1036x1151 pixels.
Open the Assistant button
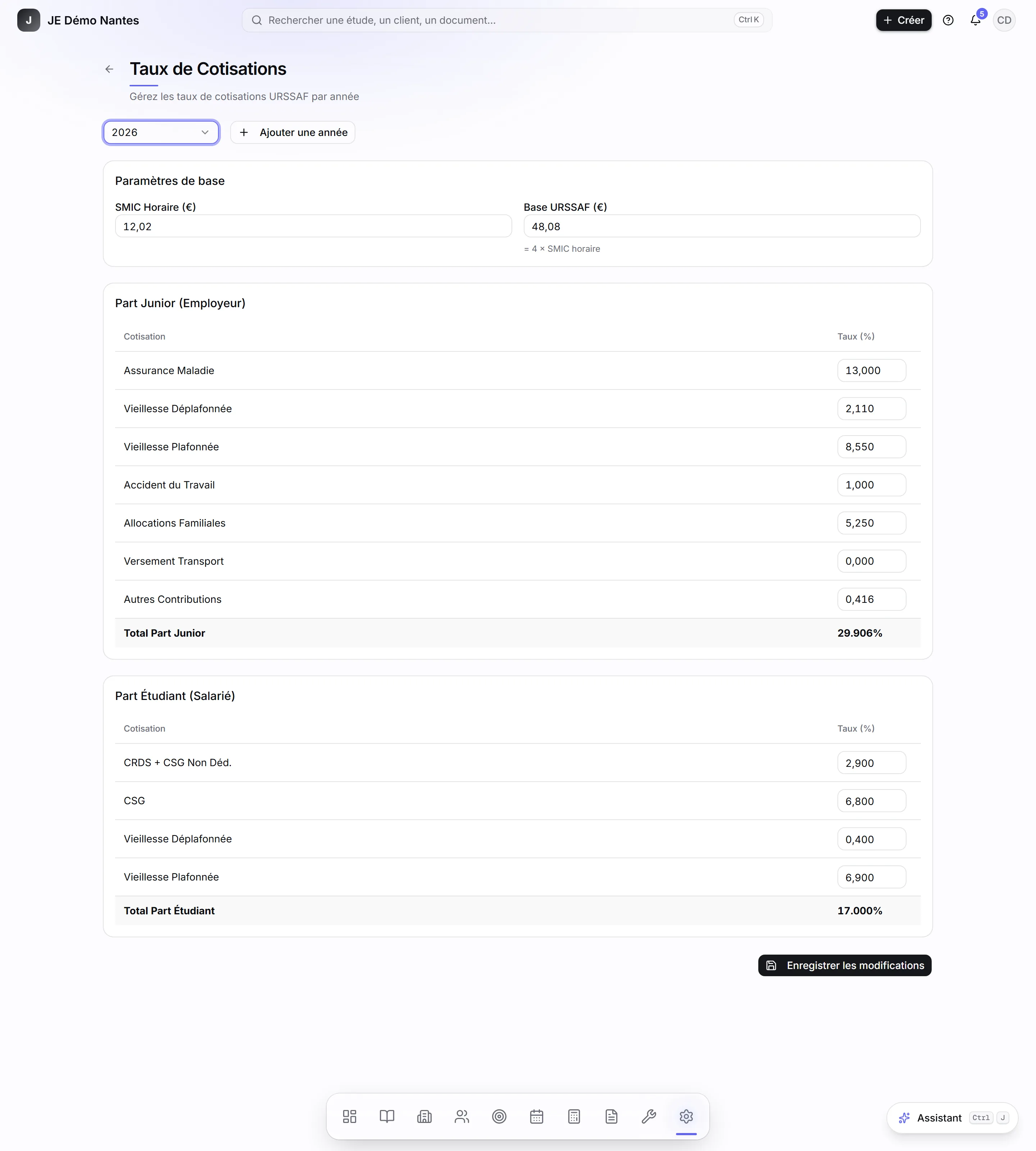click(952, 1118)
